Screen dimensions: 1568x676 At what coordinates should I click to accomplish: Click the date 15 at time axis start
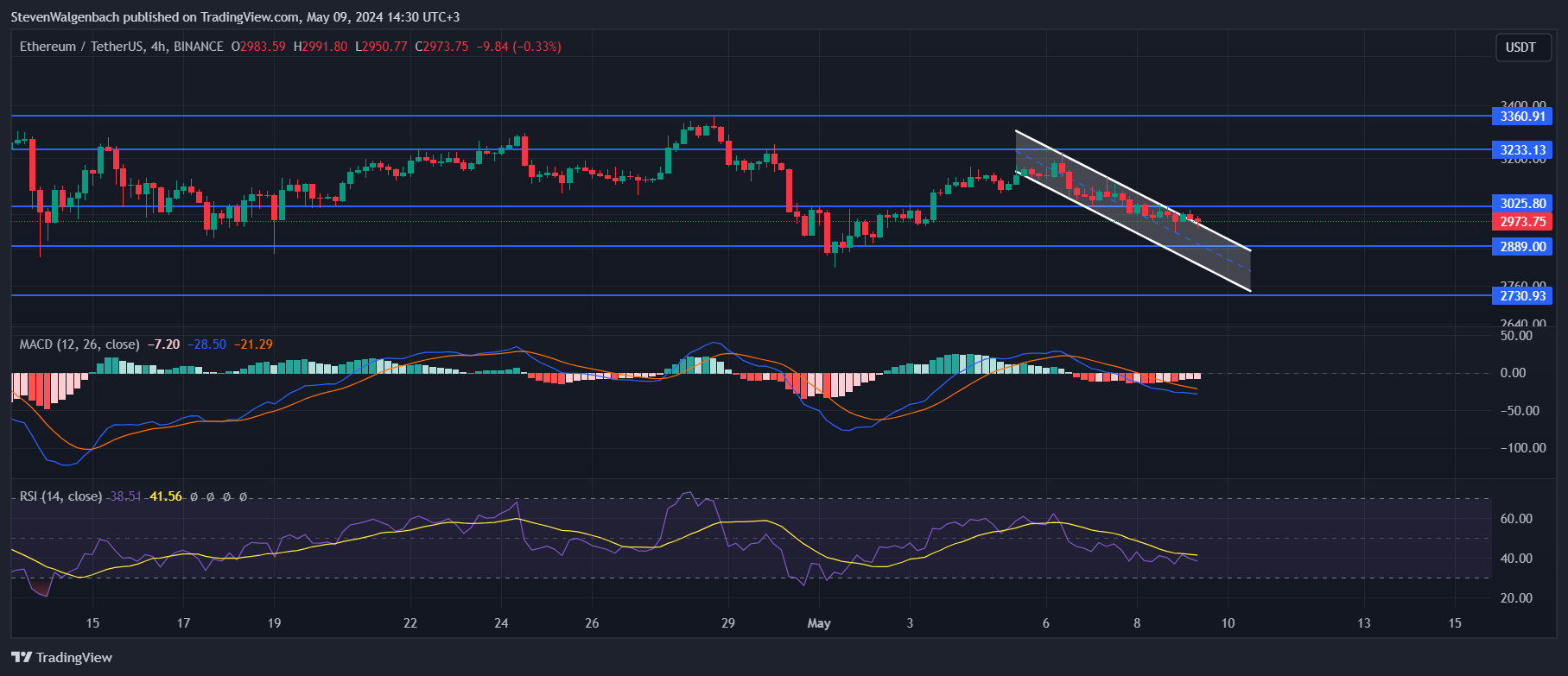click(x=92, y=622)
